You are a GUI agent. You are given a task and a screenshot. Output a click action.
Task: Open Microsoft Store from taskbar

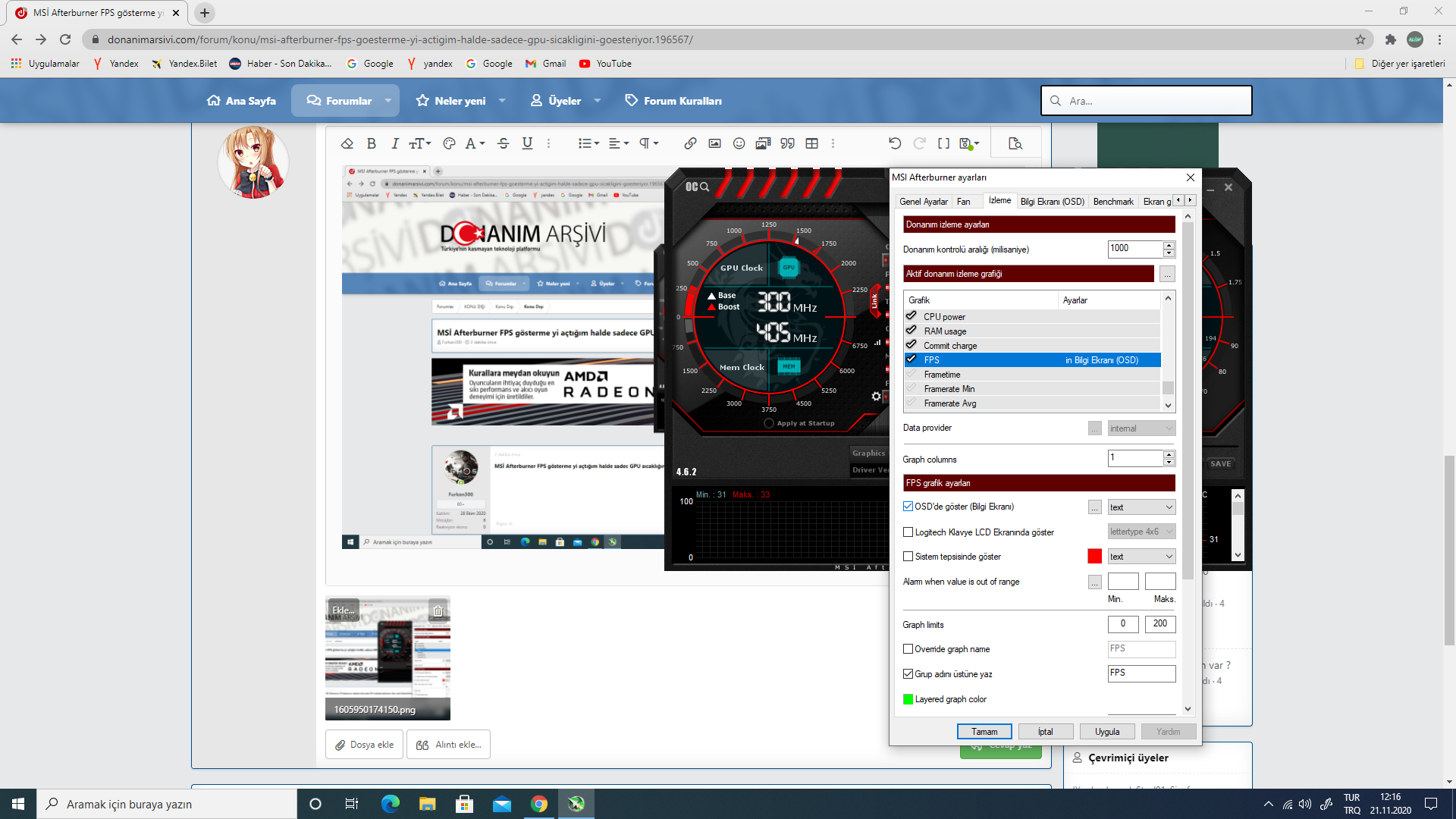pos(465,804)
